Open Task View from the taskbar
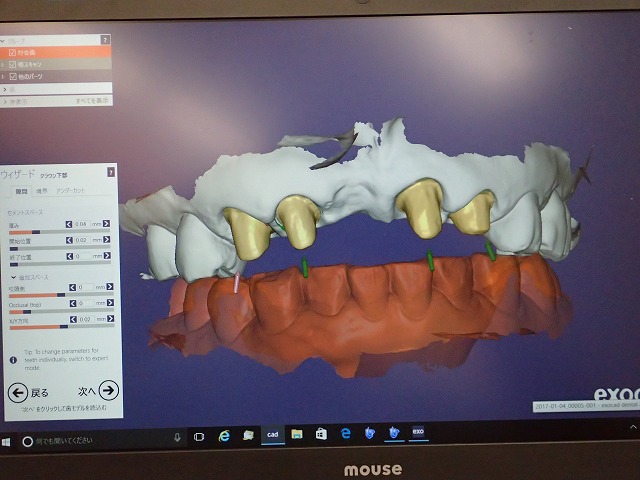 point(199,436)
